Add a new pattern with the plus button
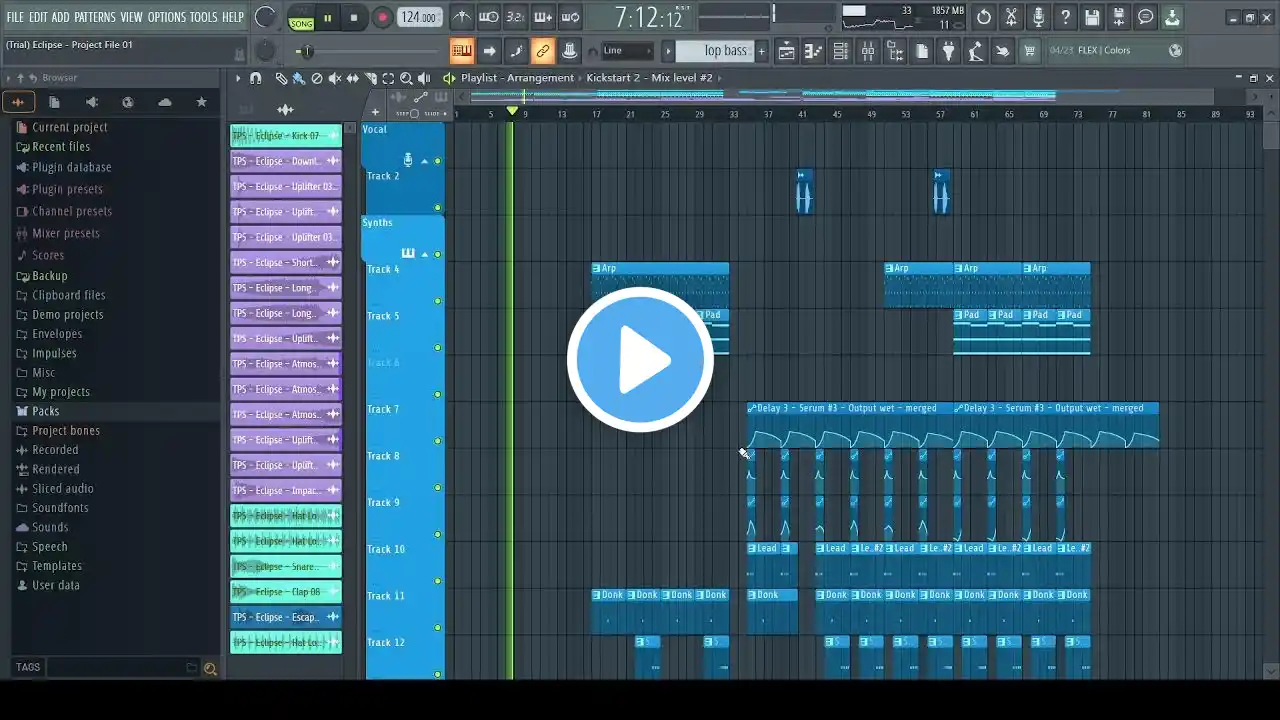 (x=761, y=51)
